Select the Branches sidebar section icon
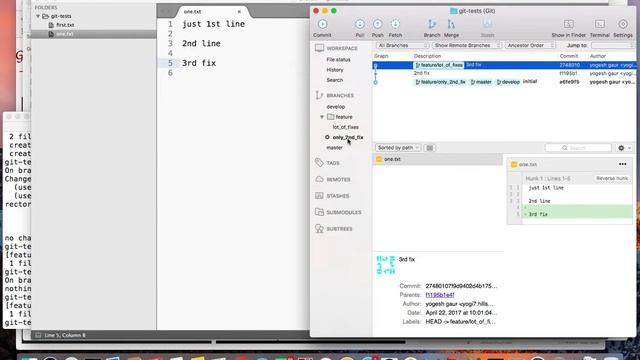Screen dimensions: 640x360 click(x=319, y=95)
